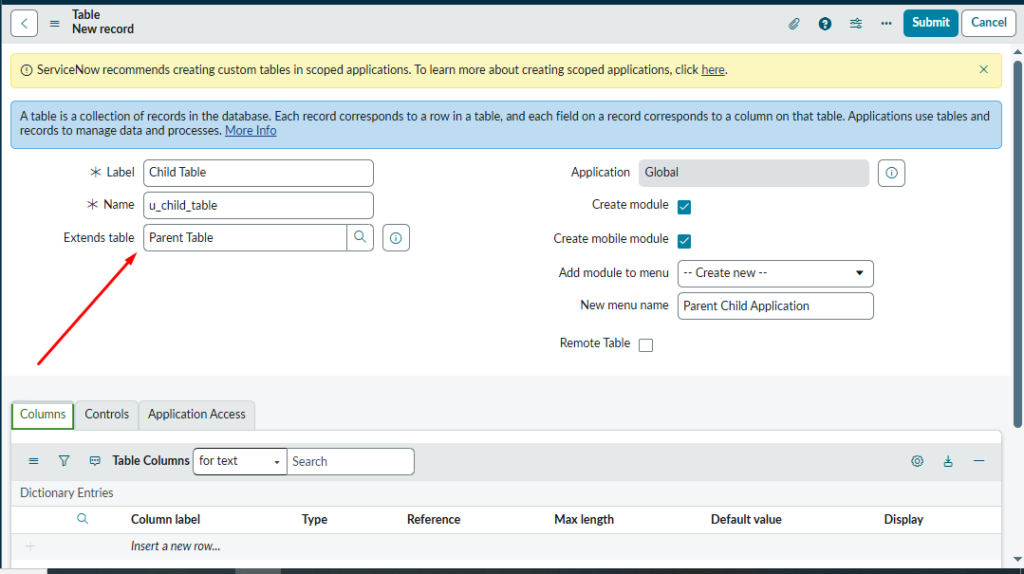Click info icon beside Extends table
This screenshot has width=1024, height=574.
(396, 238)
